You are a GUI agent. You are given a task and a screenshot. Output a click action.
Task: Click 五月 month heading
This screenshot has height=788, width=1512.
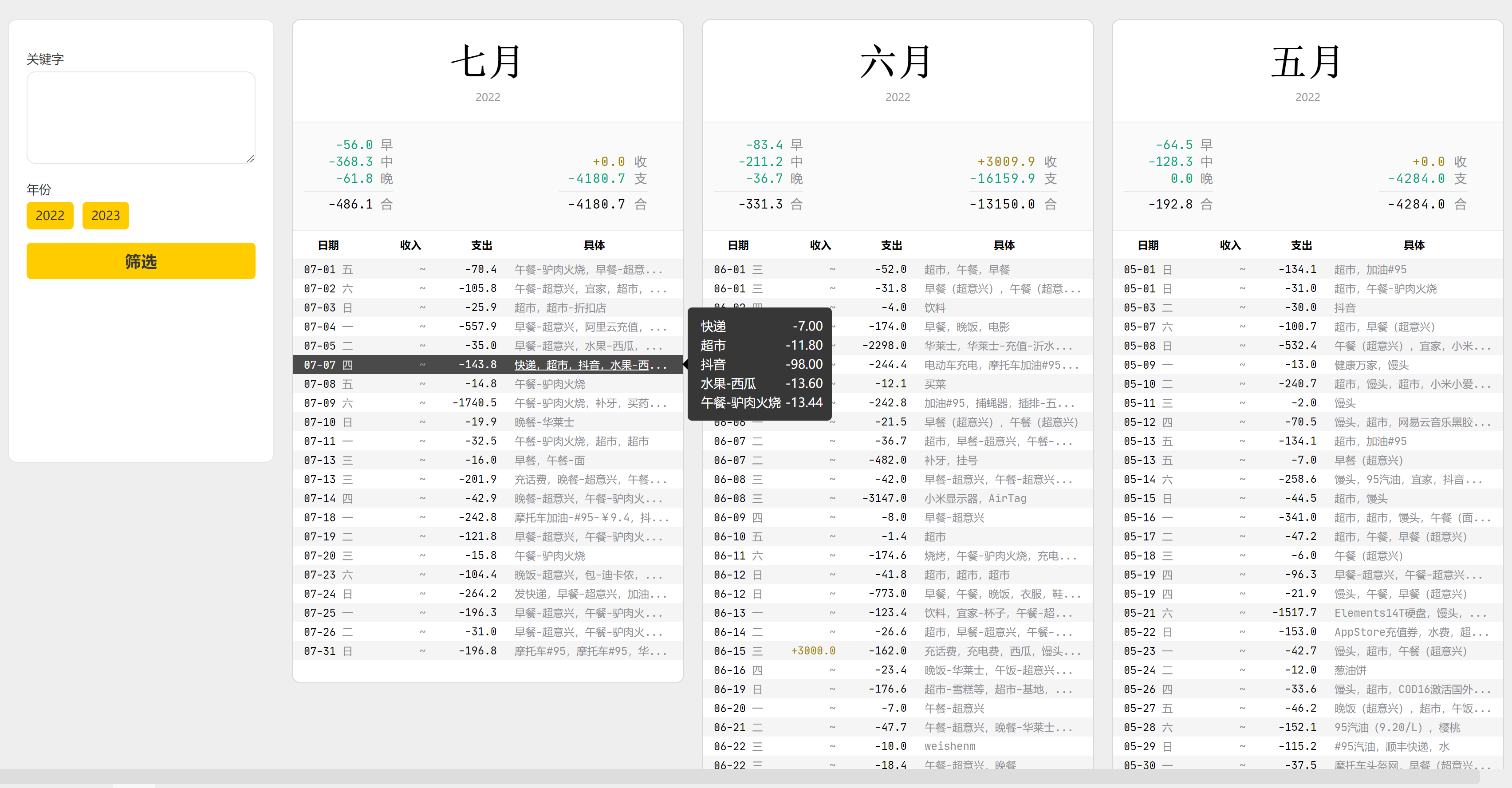[1307, 62]
